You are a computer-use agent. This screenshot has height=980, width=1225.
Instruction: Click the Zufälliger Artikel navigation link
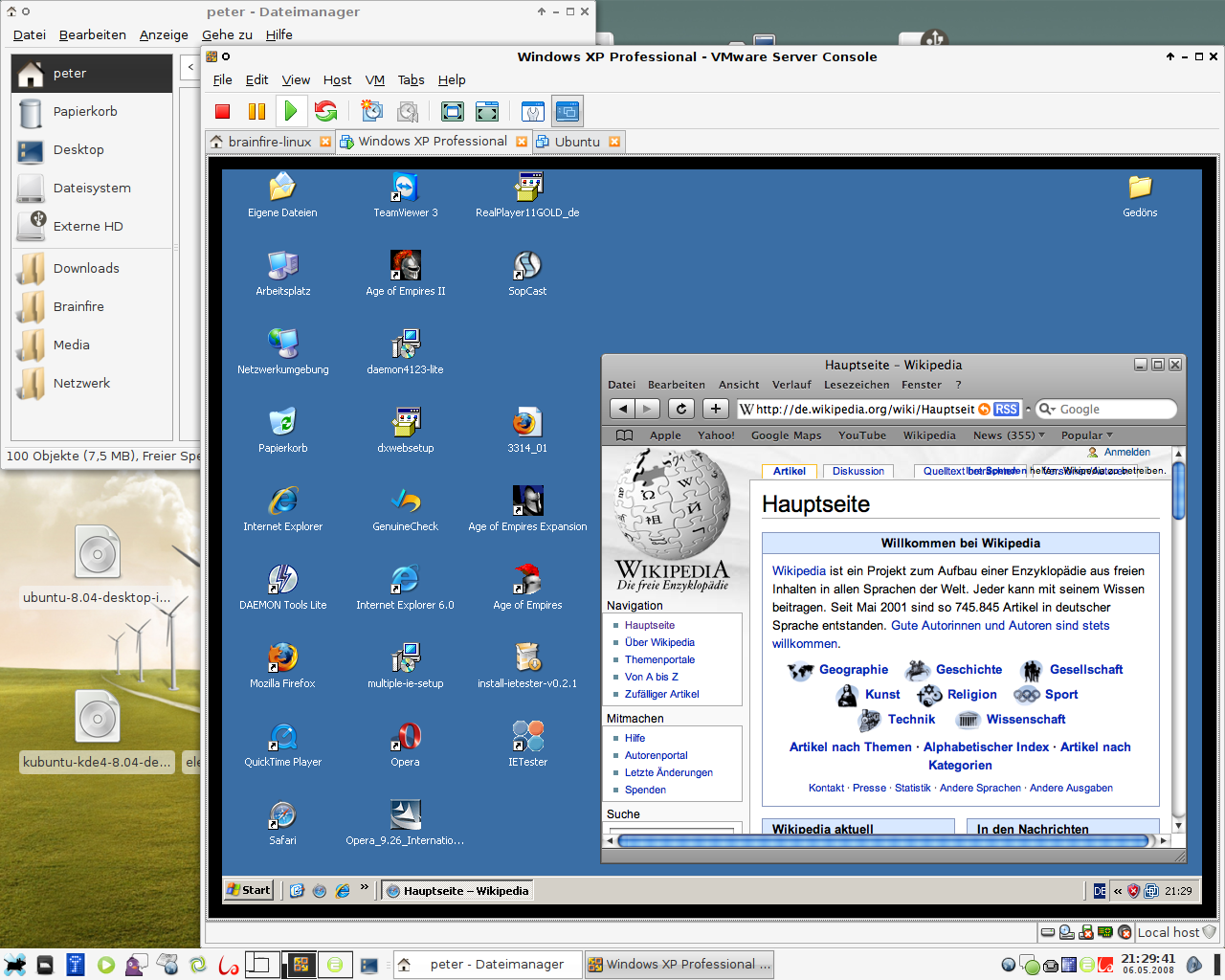661,694
